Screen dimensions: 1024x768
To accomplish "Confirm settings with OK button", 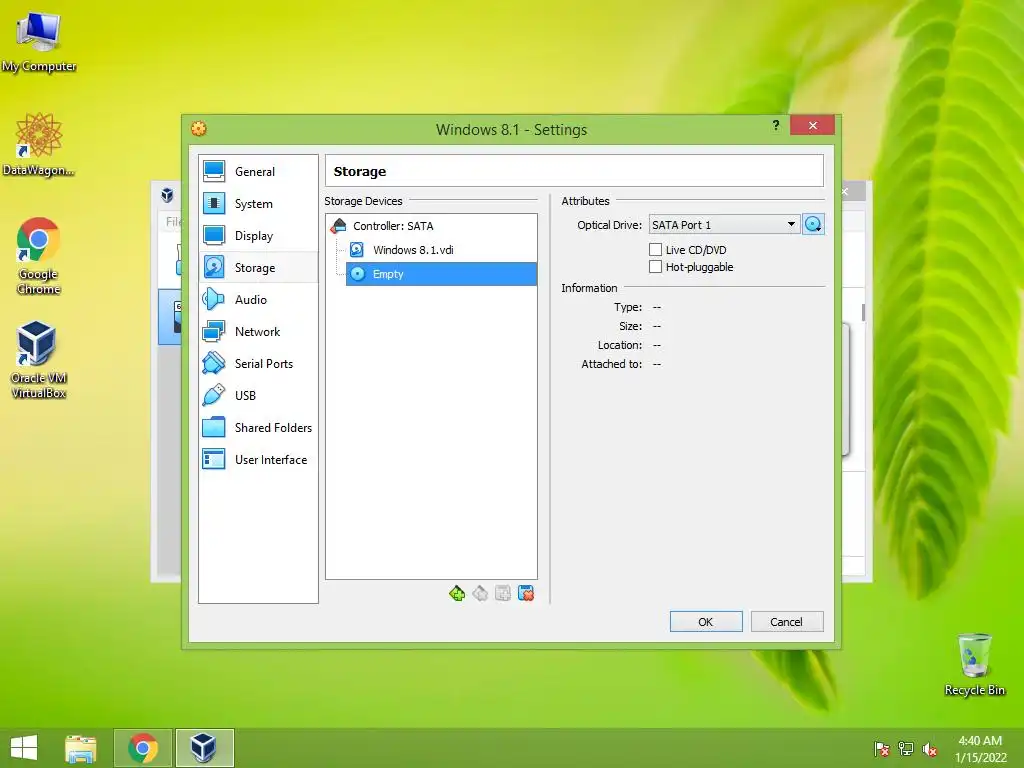I will click(x=706, y=621).
